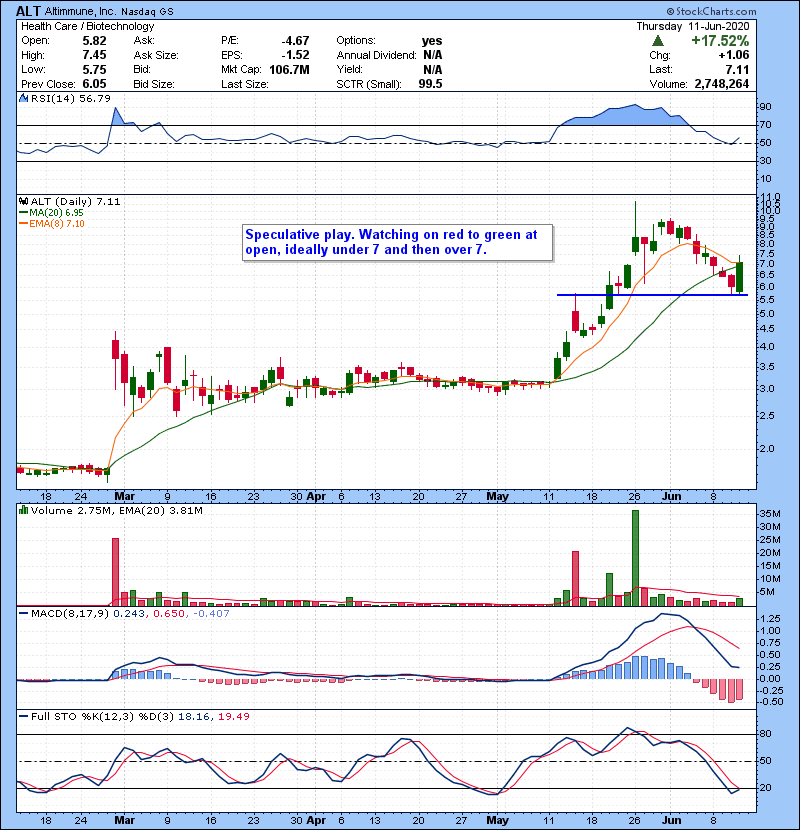
Task: Click the Chg value +1.06
Action: click(x=734, y=55)
